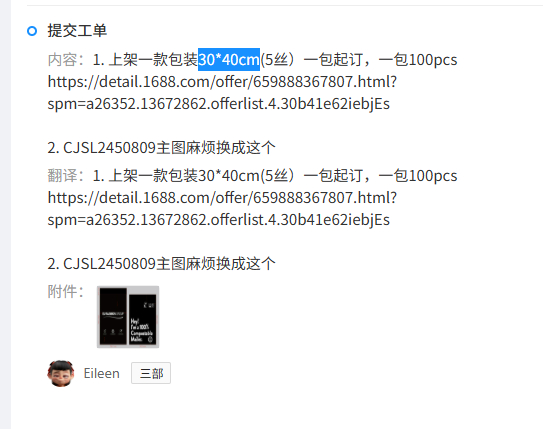Click 上架一款包装 text in translation line
The width and height of the screenshot is (543, 429).
[153, 176]
